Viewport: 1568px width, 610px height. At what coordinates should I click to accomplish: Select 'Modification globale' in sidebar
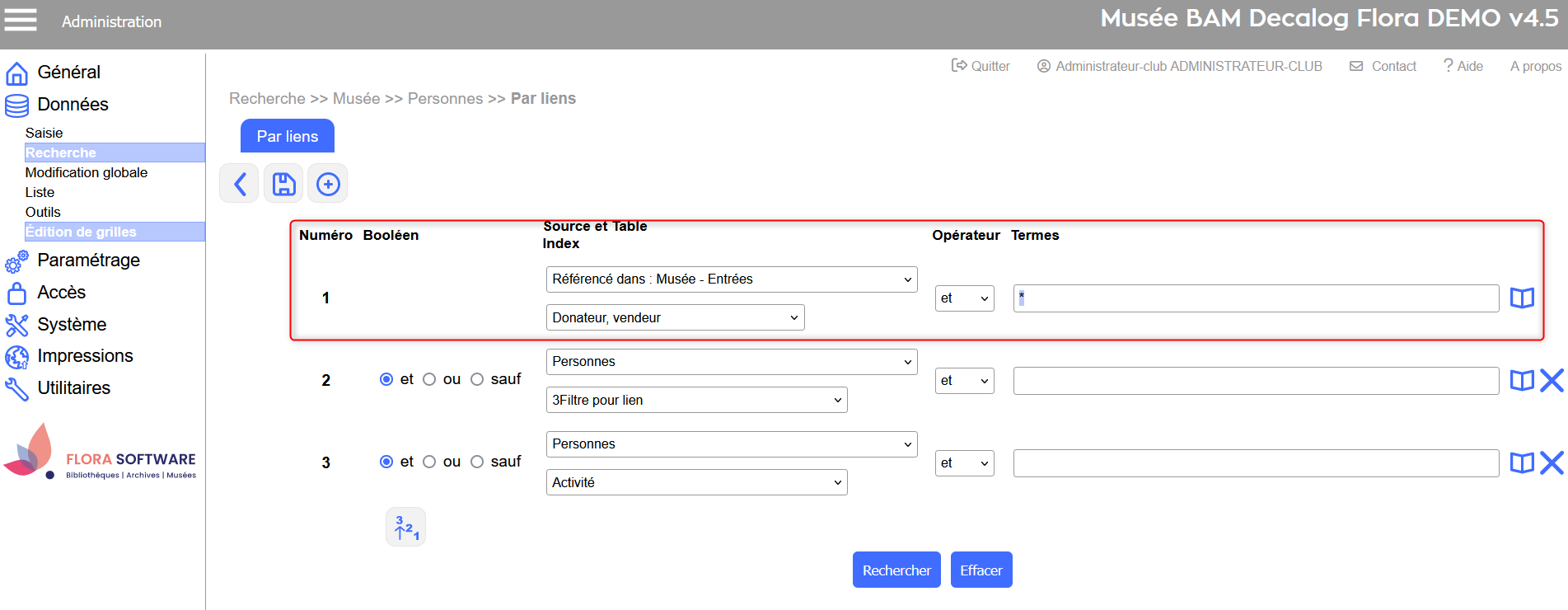pyautogui.click(x=87, y=172)
